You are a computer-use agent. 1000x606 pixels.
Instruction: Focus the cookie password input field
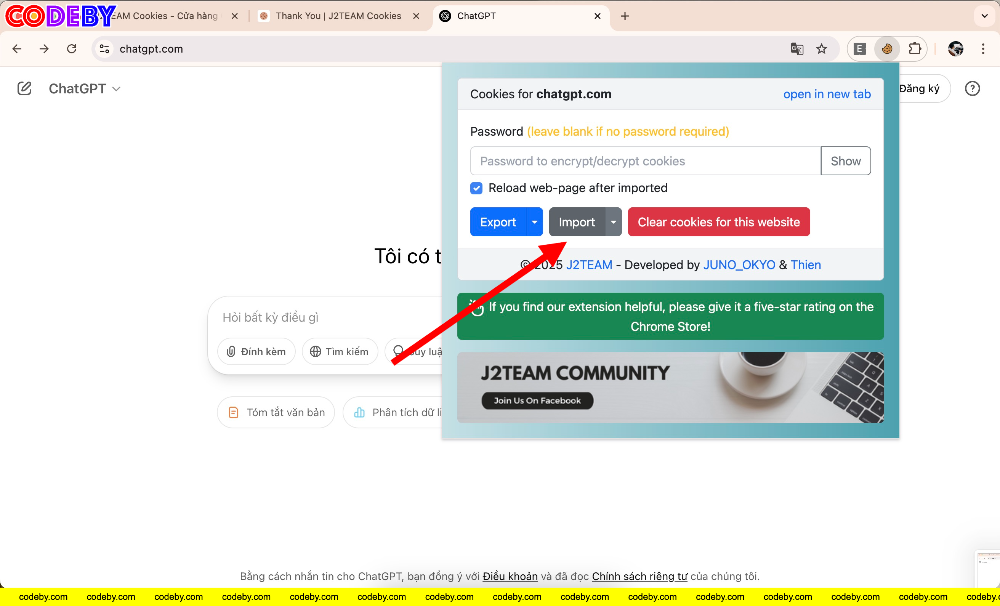tap(645, 161)
